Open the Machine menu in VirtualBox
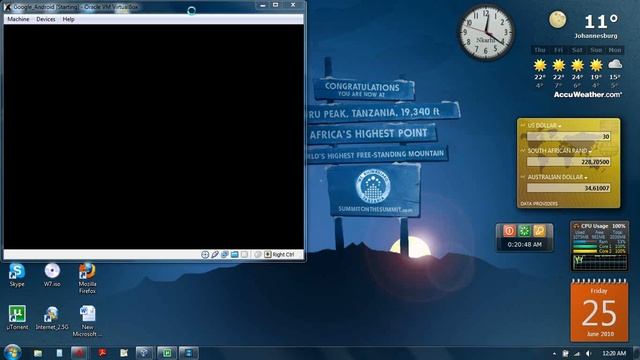This screenshot has height=360, width=640. click(18, 19)
